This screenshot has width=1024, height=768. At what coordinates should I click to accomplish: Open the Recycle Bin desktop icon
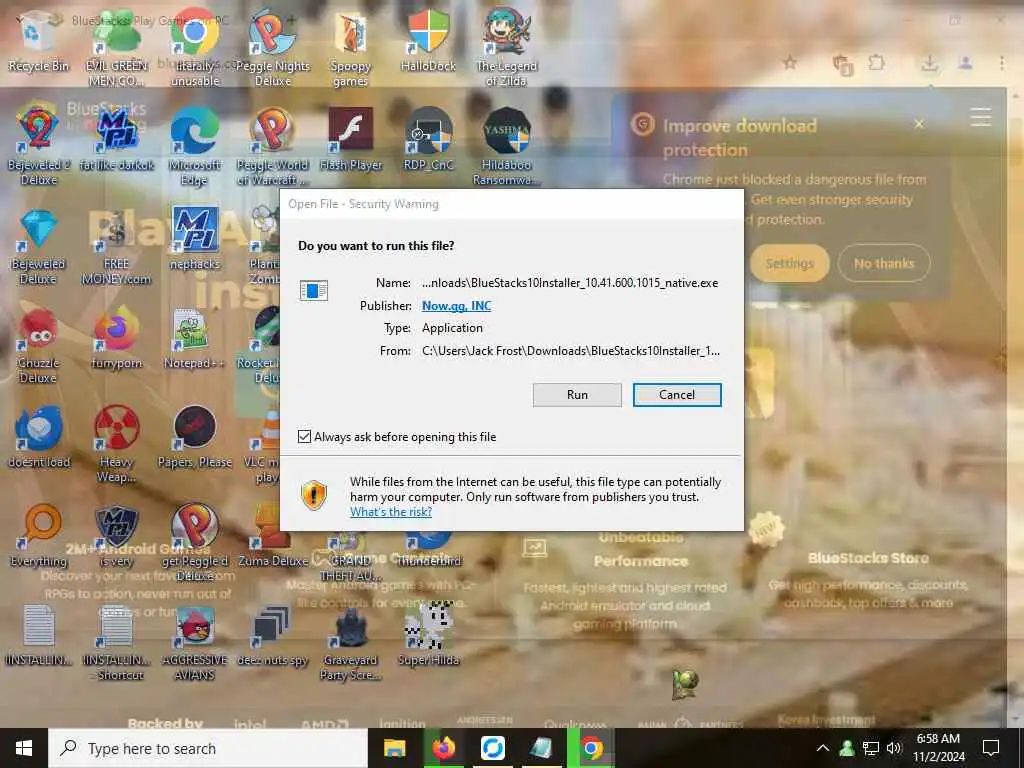click(38, 41)
